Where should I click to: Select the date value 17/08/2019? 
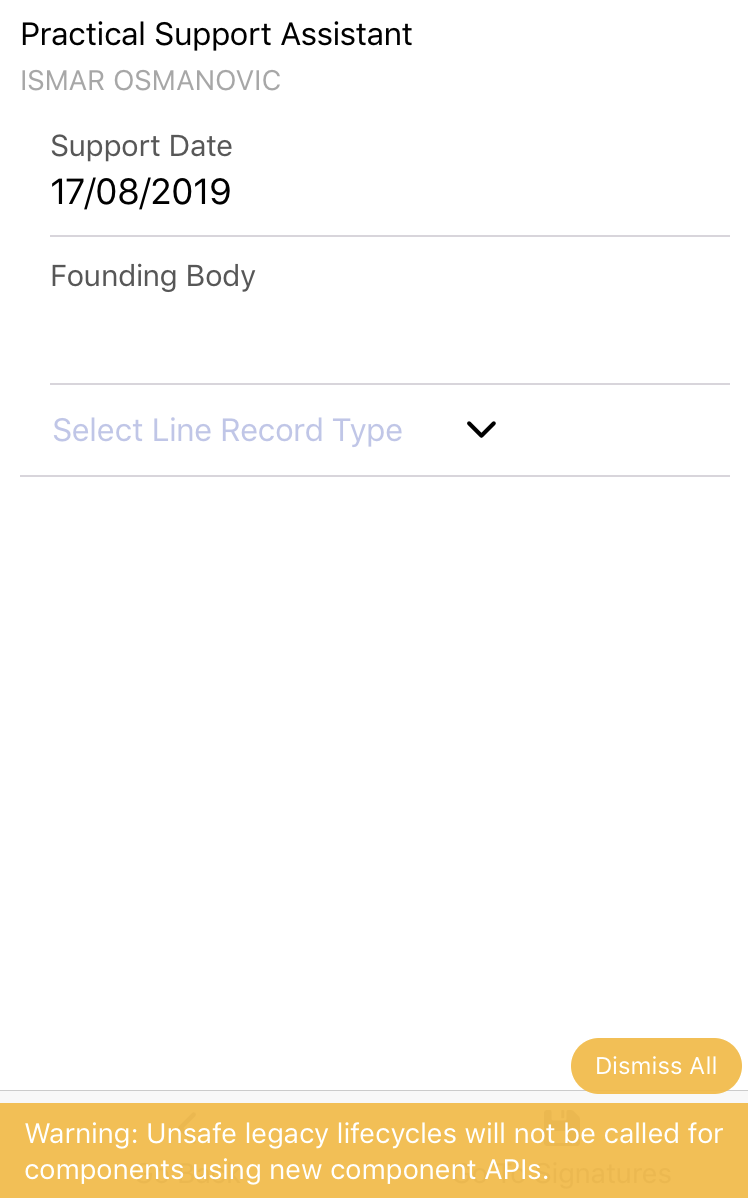(x=141, y=191)
